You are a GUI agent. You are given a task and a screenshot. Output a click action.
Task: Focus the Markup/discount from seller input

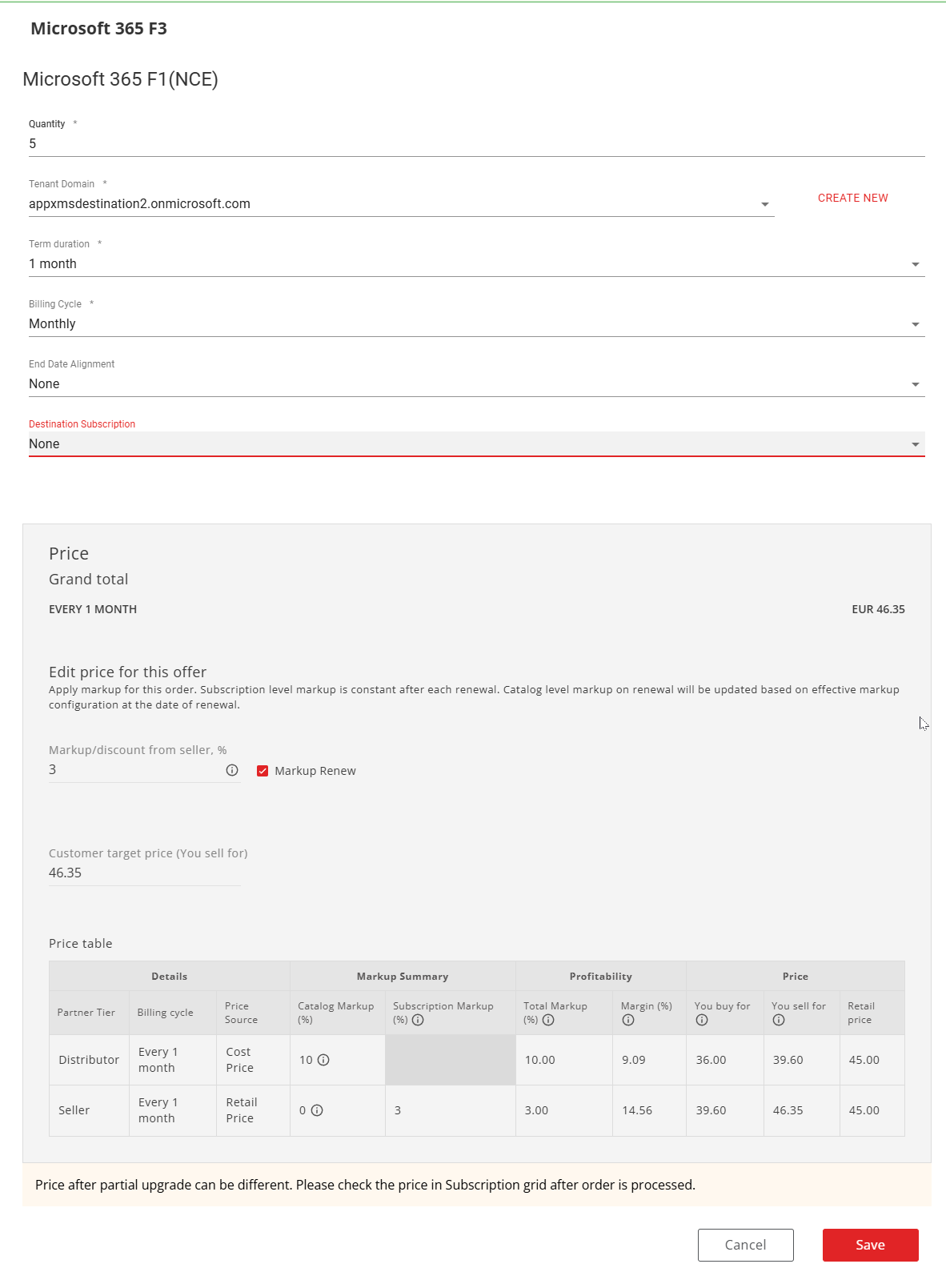click(134, 770)
